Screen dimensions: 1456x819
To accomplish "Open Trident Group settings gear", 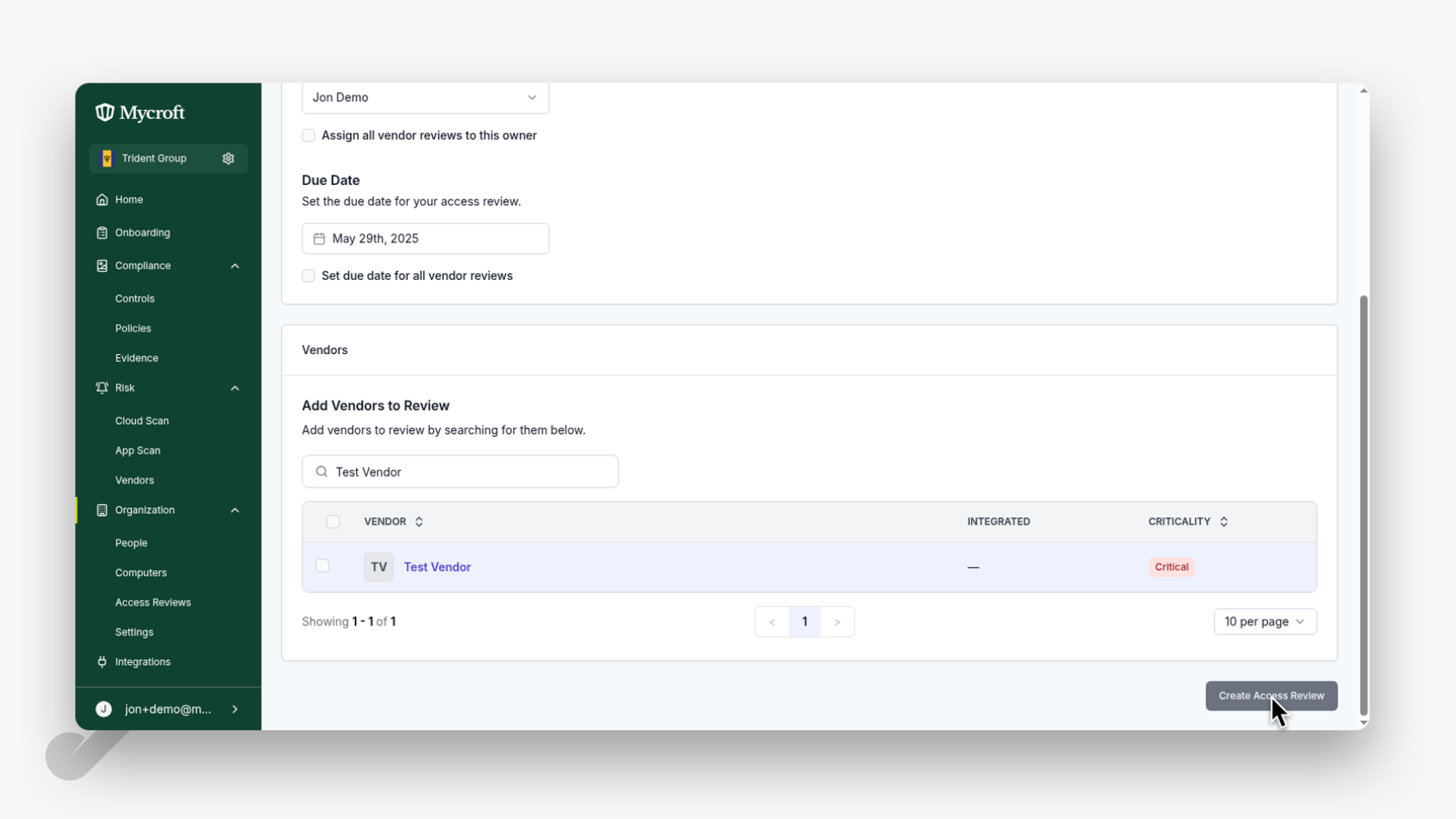I will 228,158.
